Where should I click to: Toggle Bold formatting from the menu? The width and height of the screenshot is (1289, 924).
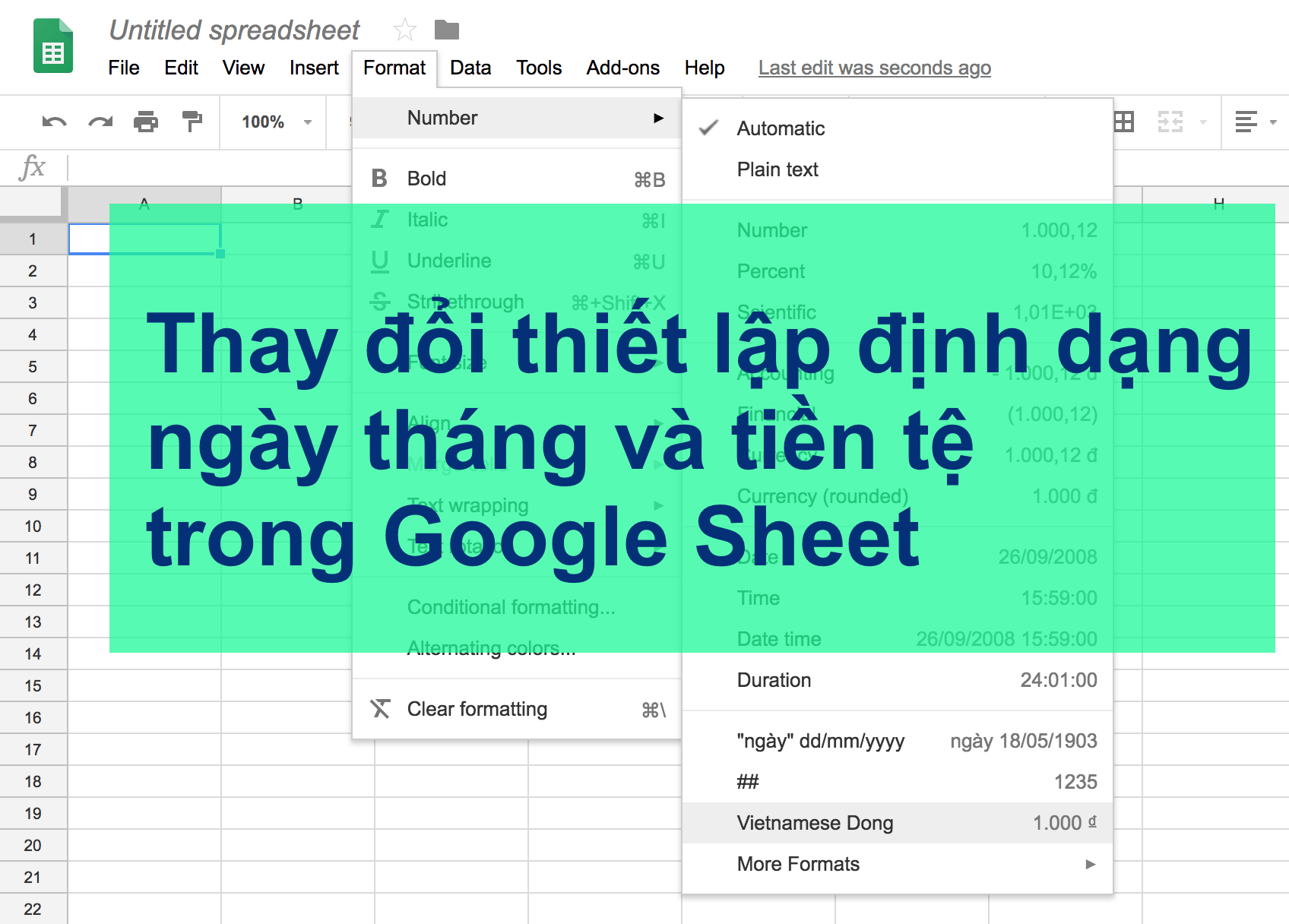tap(427, 179)
